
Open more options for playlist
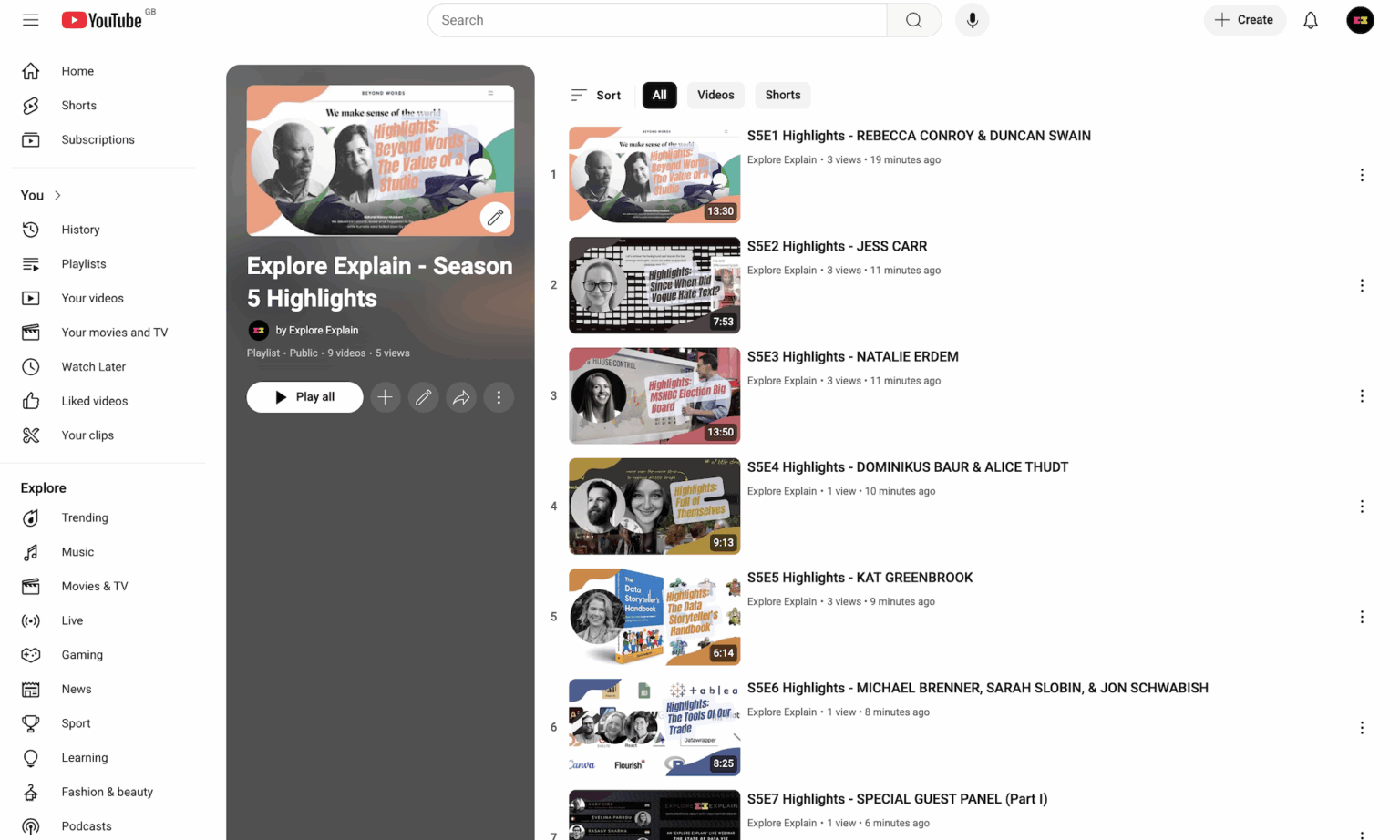[499, 397]
